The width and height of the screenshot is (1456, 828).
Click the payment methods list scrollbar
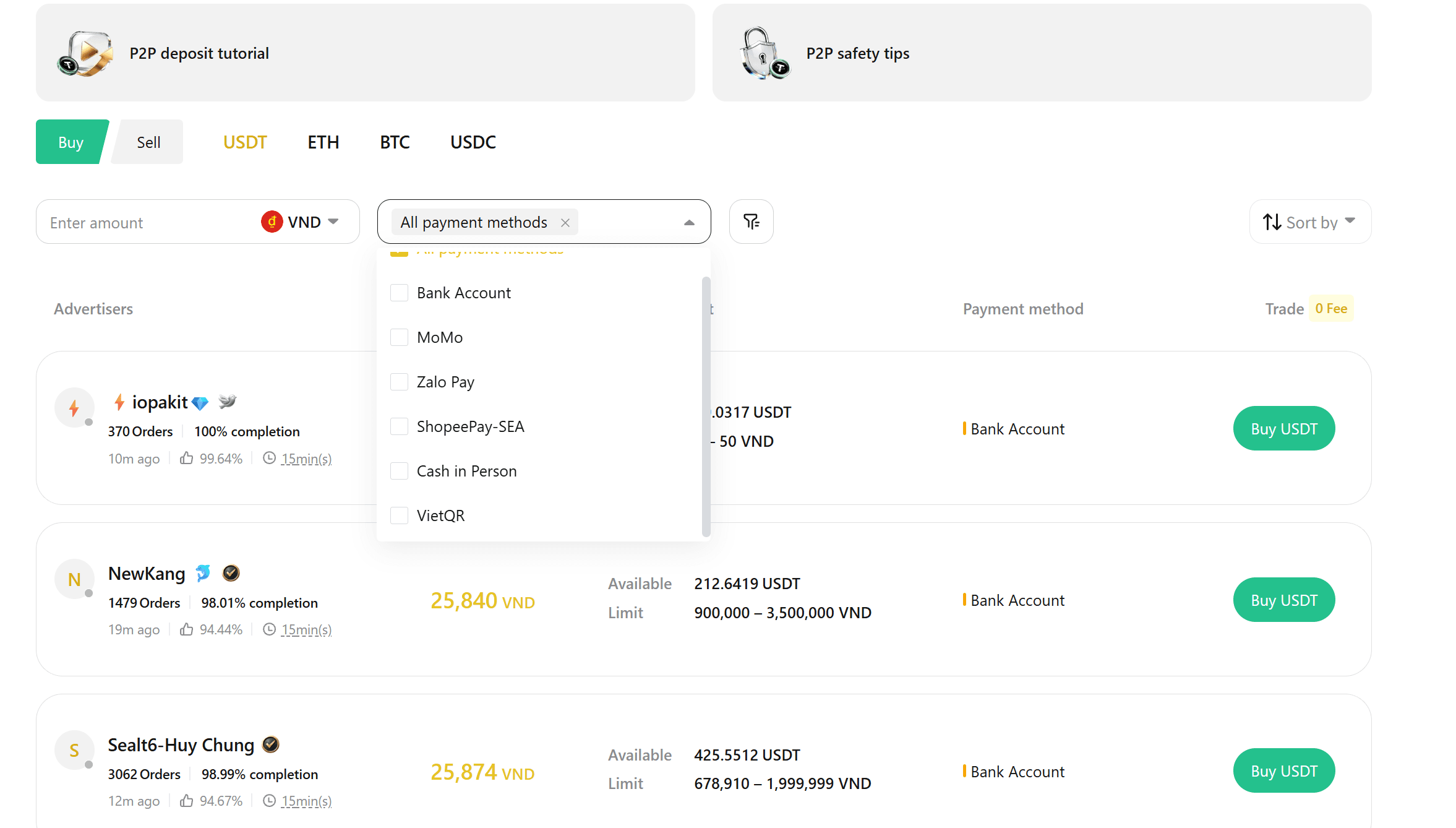(x=706, y=407)
